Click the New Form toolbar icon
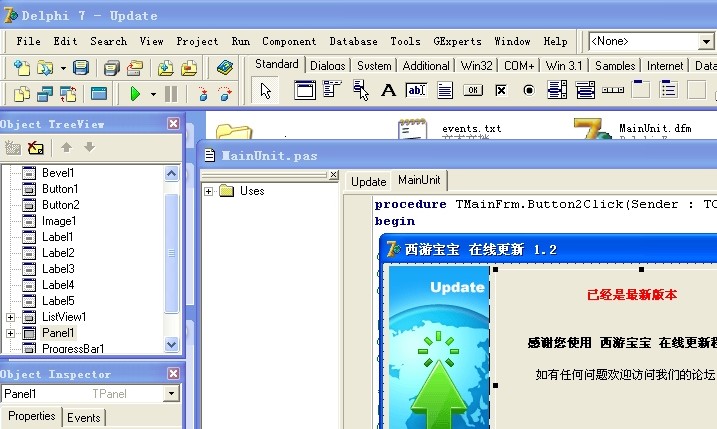This screenshot has height=429, width=717. 99,94
